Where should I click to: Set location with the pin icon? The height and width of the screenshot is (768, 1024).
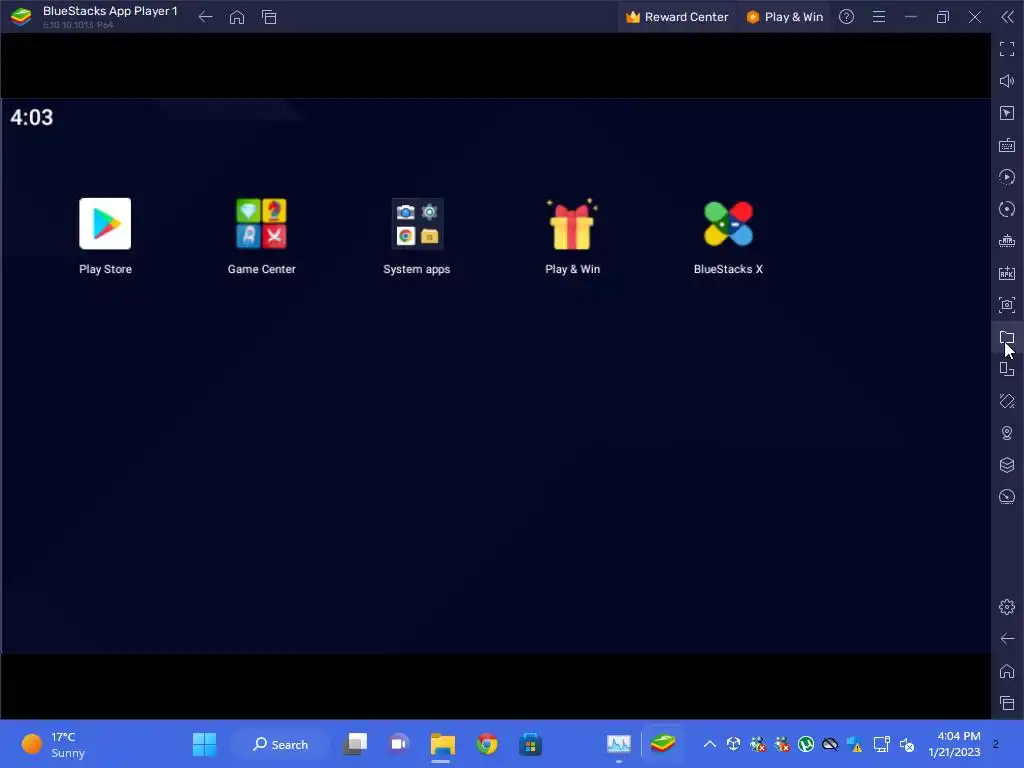pos(1007,433)
